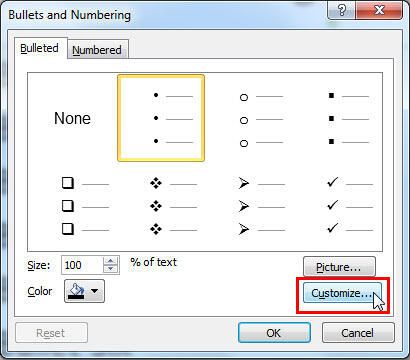
Task: Select the hollow square bullet style
Action: [72, 206]
